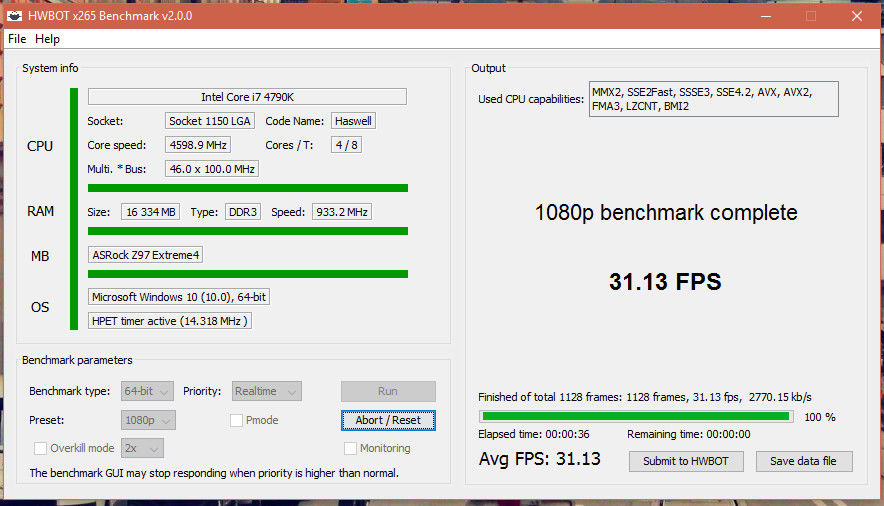Viewport: 884px width, 506px height.
Task: Open the Overkill mode 2x dropdown
Action: click(142, 448)
